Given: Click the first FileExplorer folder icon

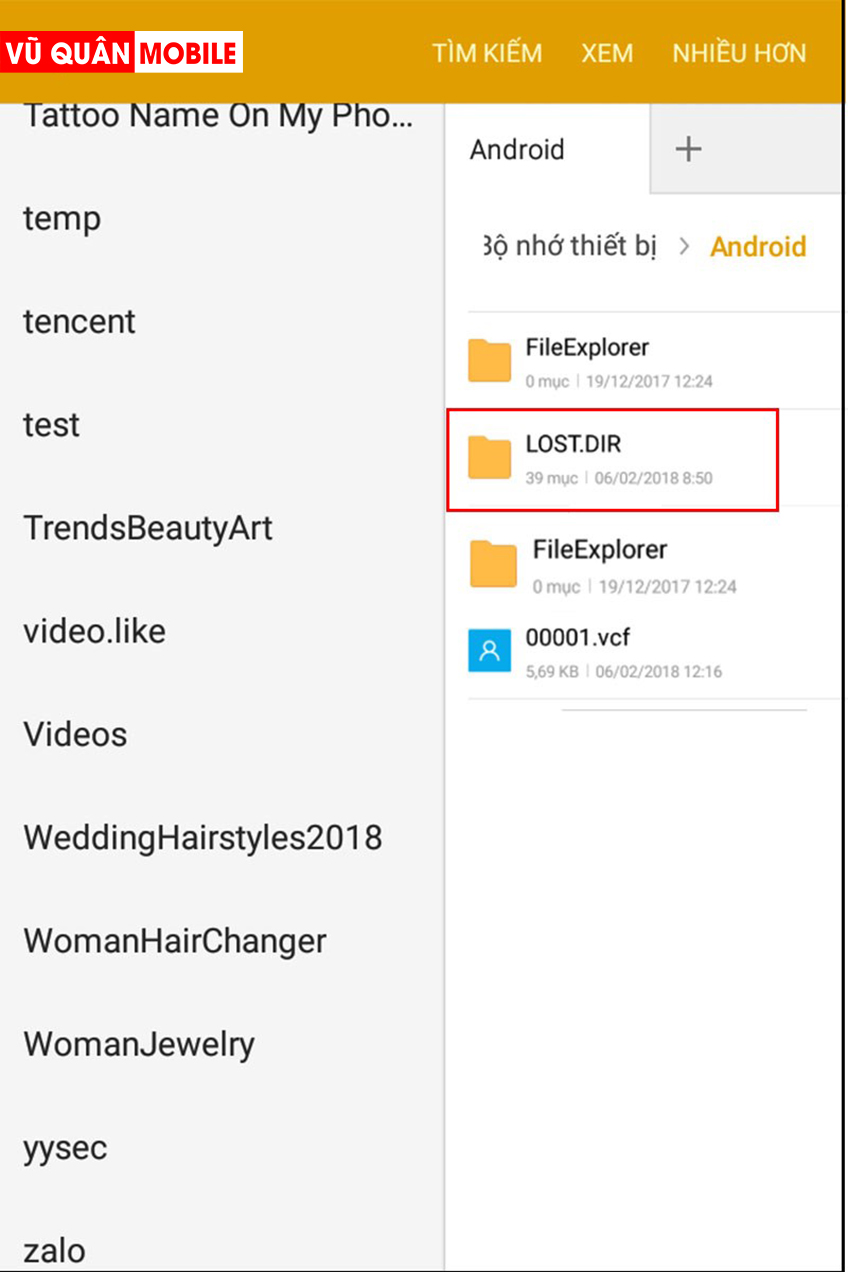Looking at the screenshot, I should [x=490, y=361].
